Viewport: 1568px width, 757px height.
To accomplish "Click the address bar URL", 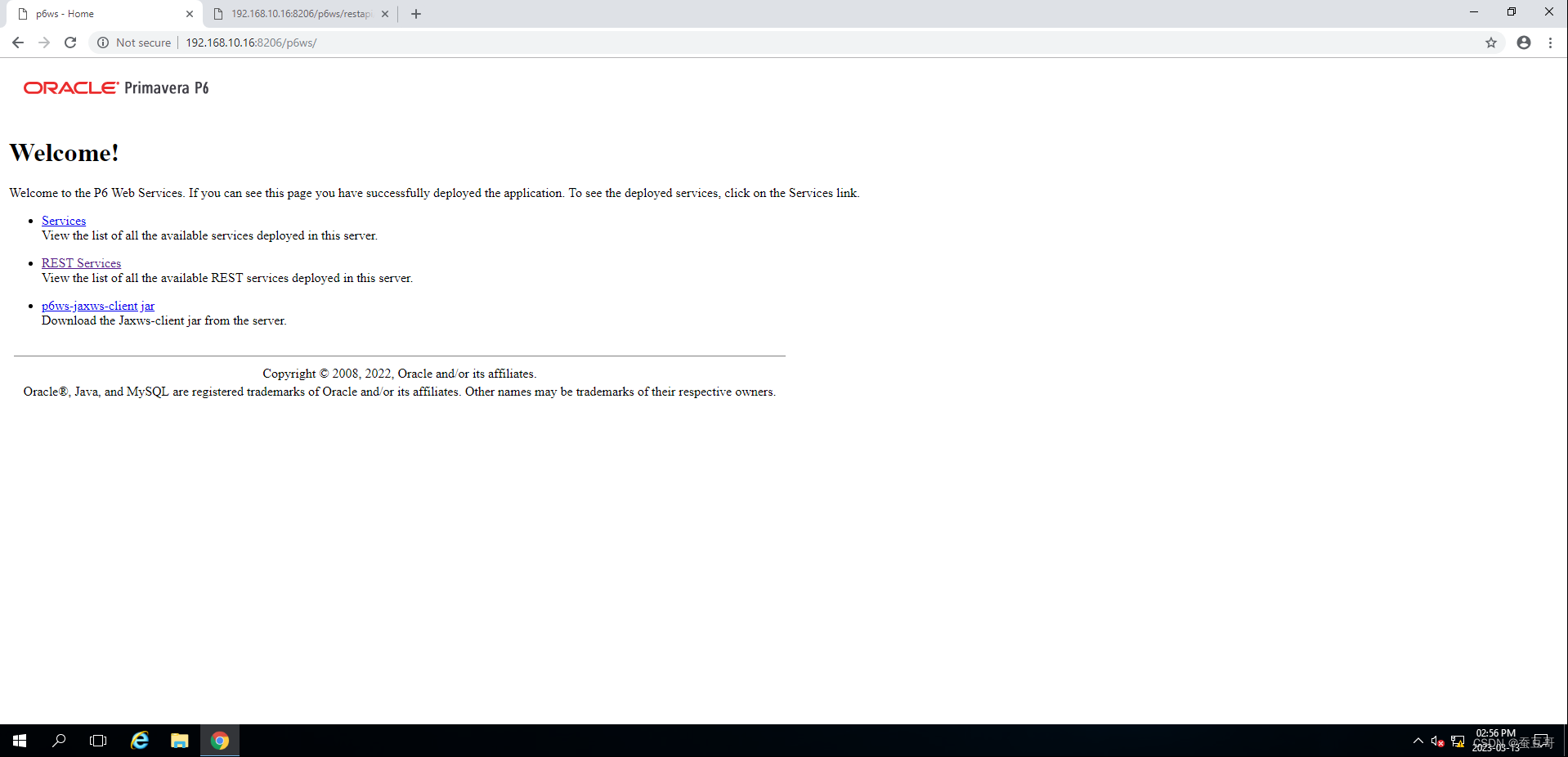I will 251,43.
